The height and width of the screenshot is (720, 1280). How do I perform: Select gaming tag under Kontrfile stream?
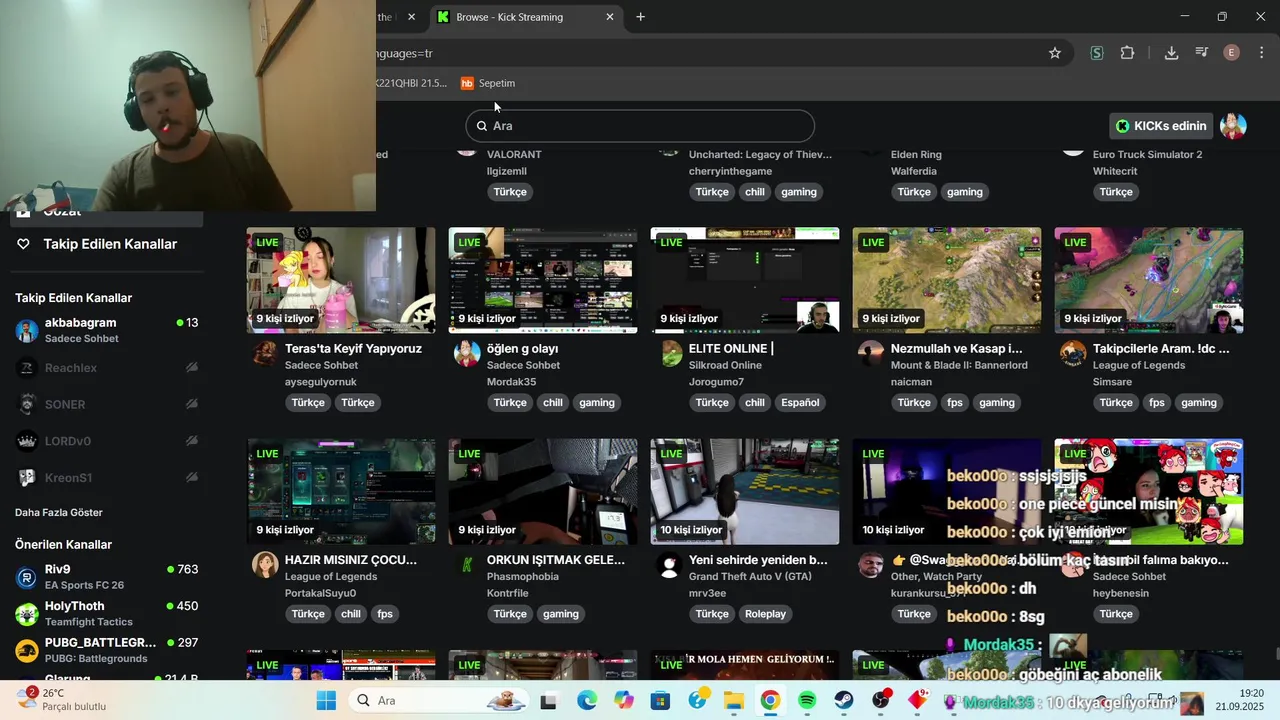[561, 614]
